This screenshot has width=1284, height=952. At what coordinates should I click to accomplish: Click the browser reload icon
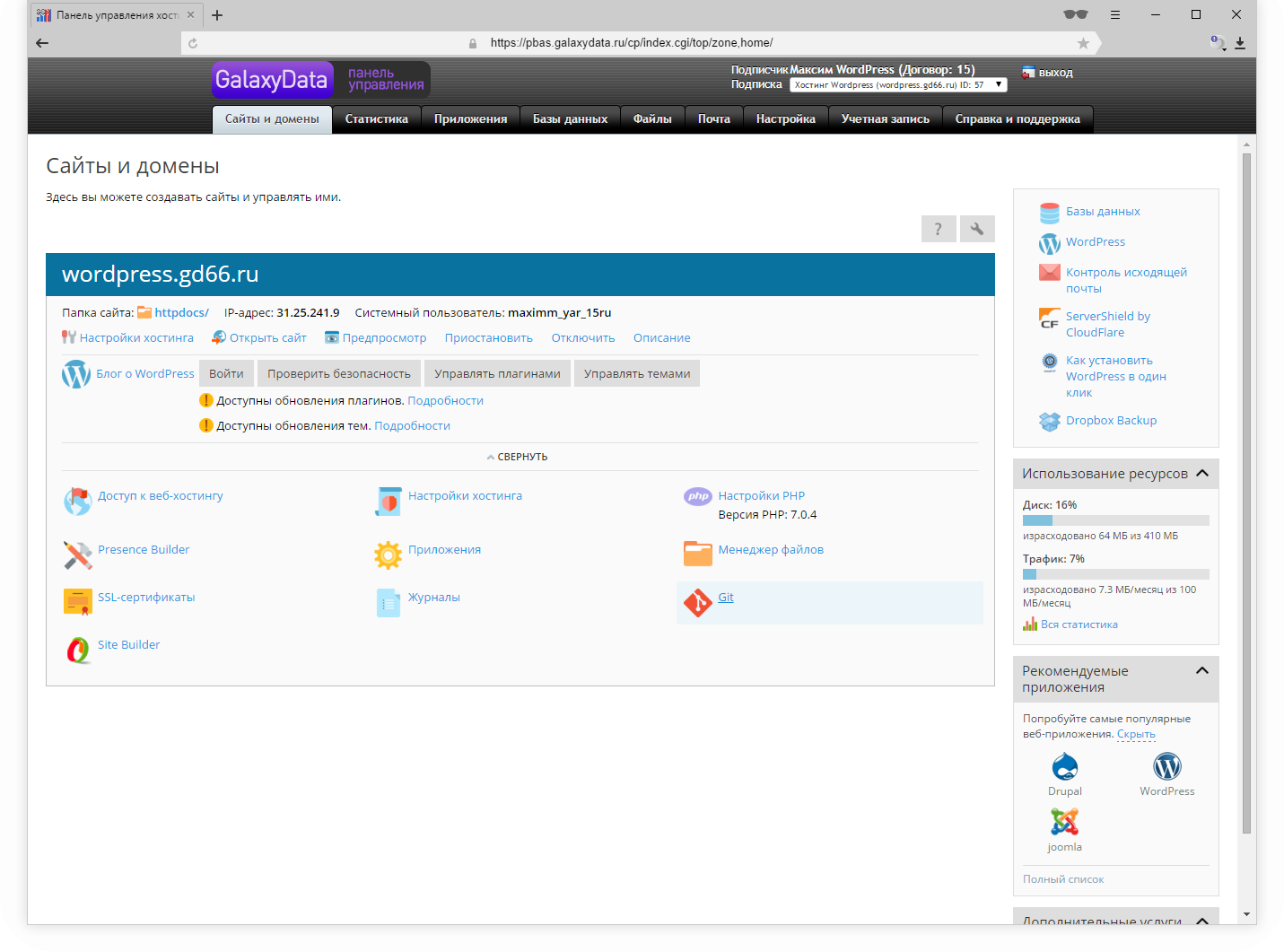pos(193,43)
